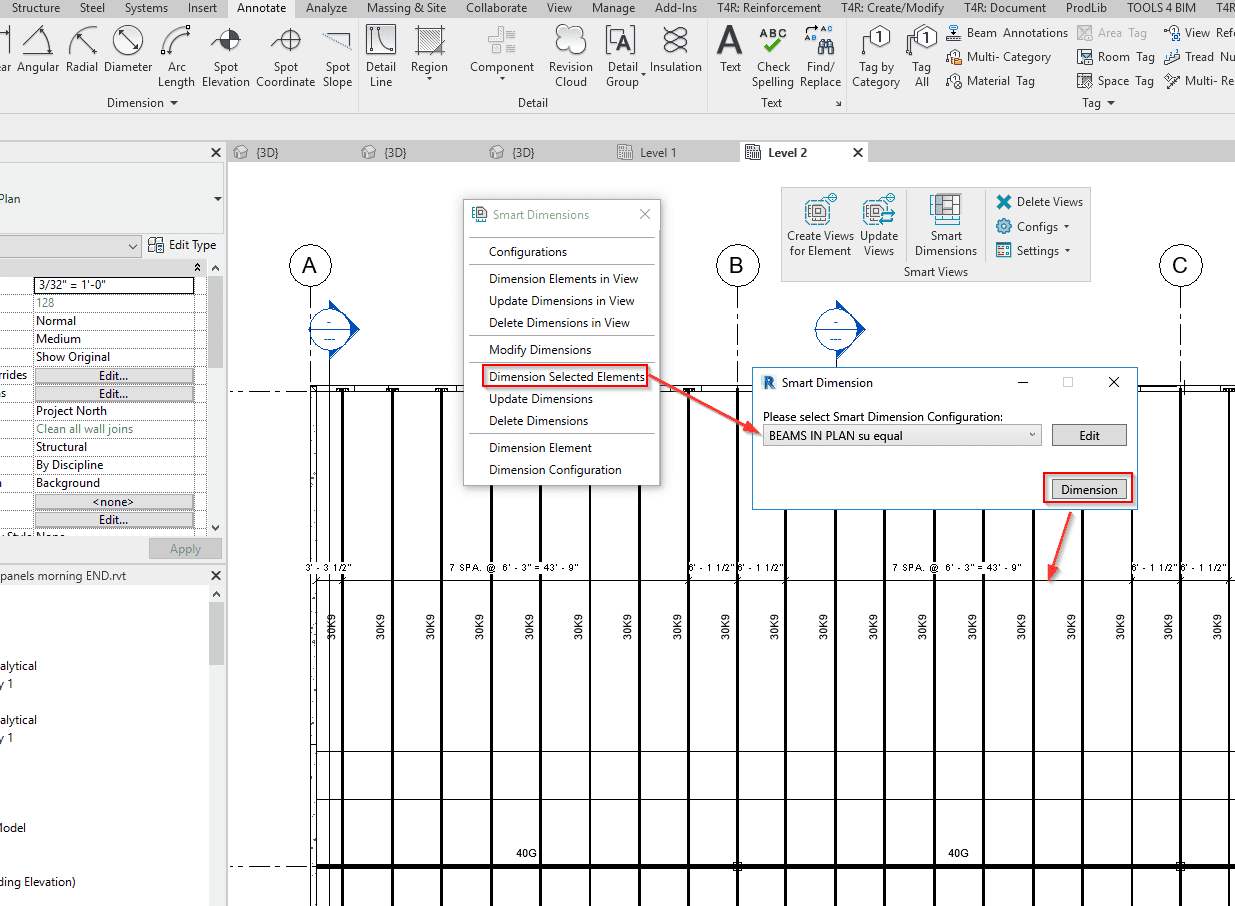1235x906 pixels.
Task: Select the grid bubble B
Action: pos(737,266)
